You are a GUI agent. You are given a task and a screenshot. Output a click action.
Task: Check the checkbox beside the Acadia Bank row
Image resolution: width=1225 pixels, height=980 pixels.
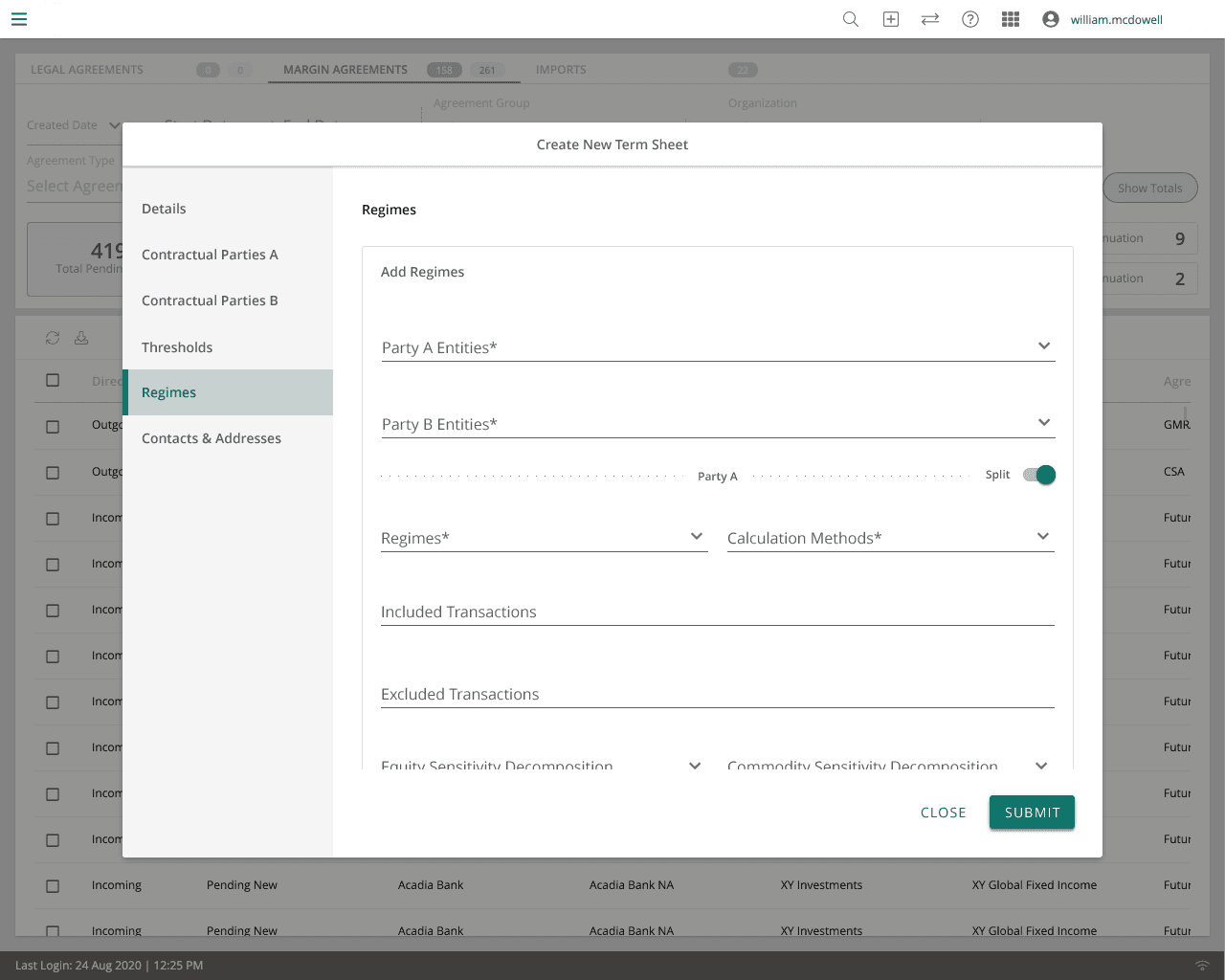pos(53,886)
